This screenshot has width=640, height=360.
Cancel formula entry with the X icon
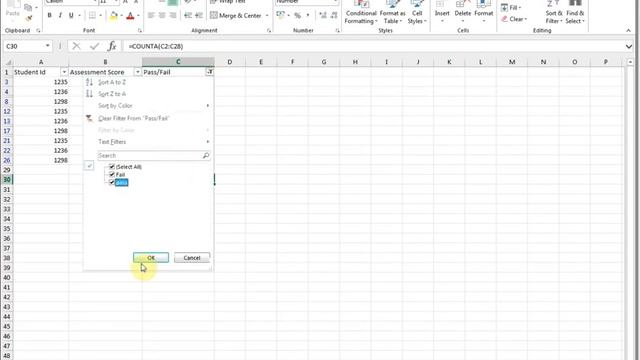point(76,46)
